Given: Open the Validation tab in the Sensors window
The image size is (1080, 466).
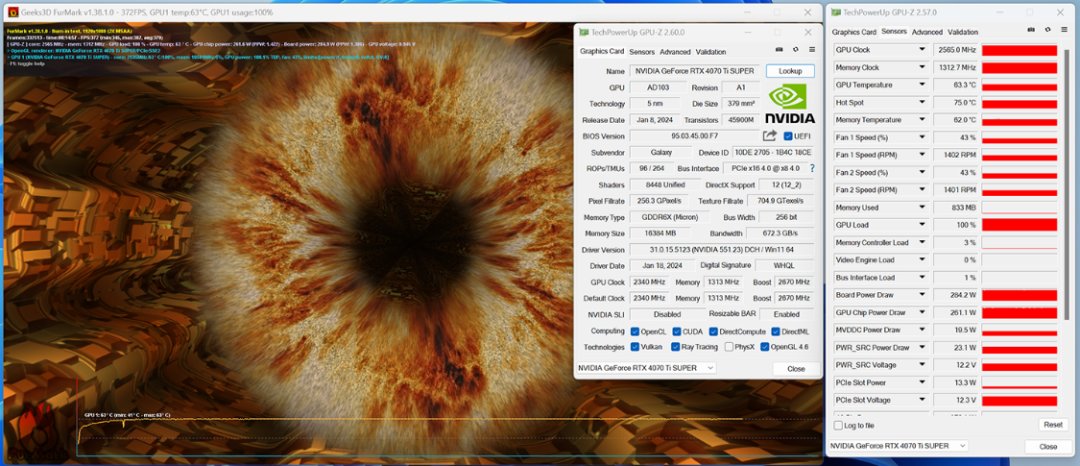Looking at the screenshot, I should pos(963,32).
